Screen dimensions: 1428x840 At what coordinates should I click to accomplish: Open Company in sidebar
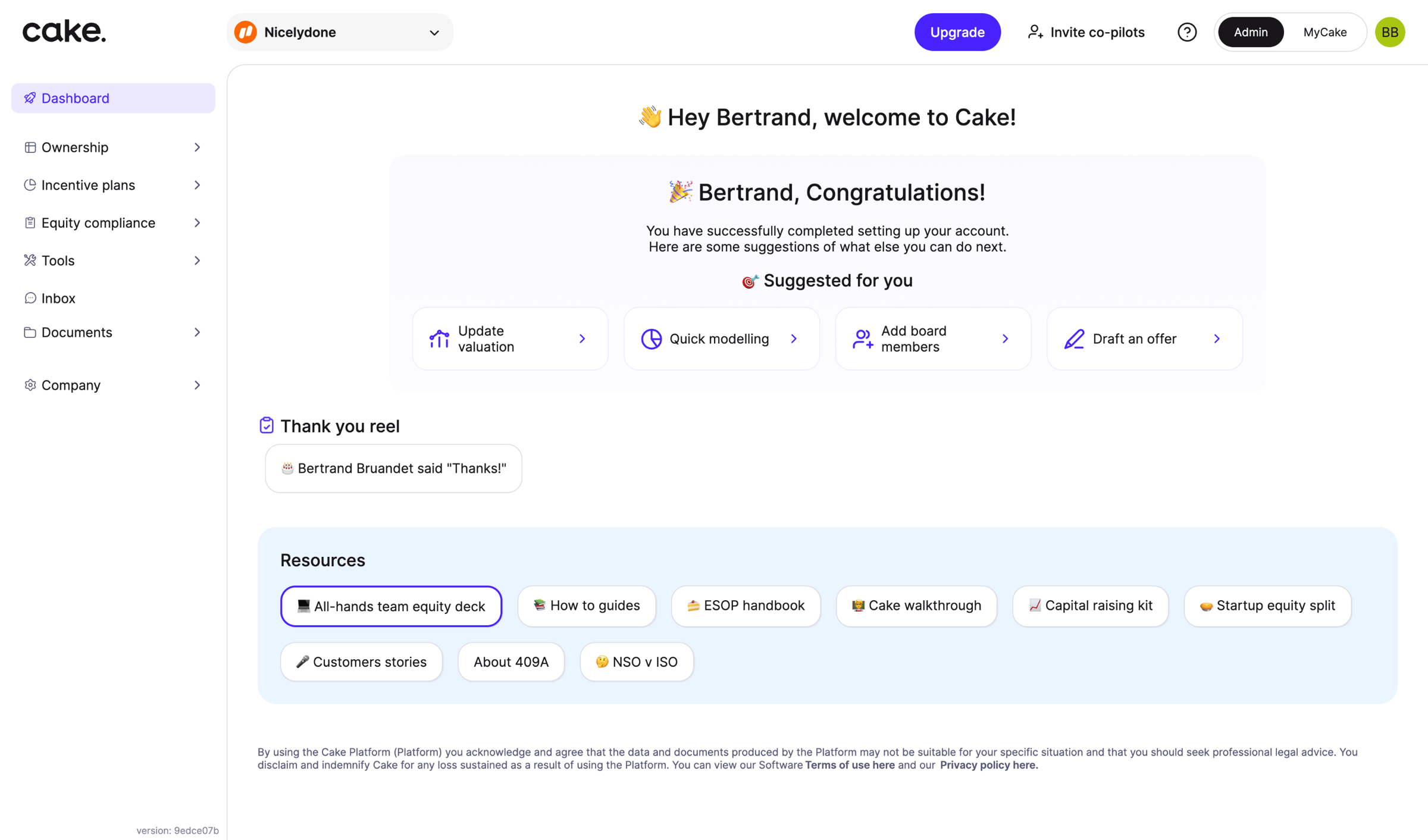coord(113,385)
